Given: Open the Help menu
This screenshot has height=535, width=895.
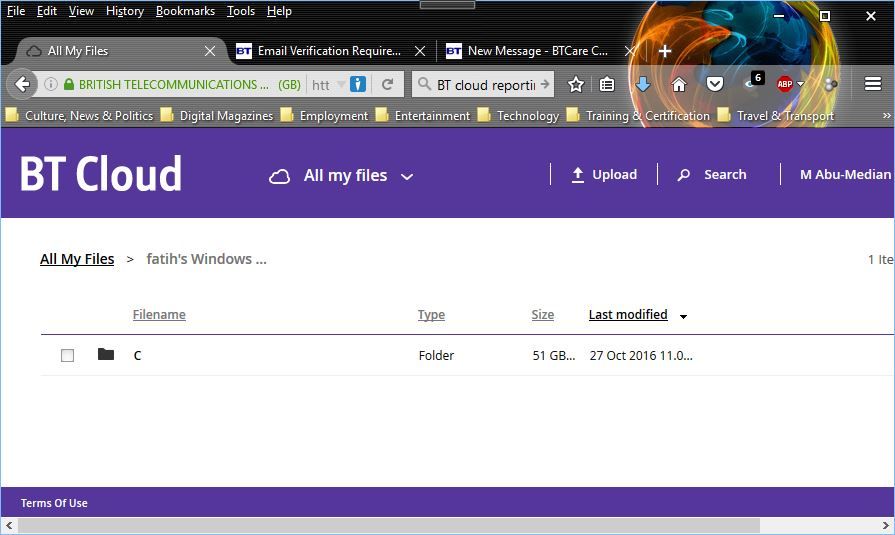Looking at the screenshot, I should pos(279,11).
